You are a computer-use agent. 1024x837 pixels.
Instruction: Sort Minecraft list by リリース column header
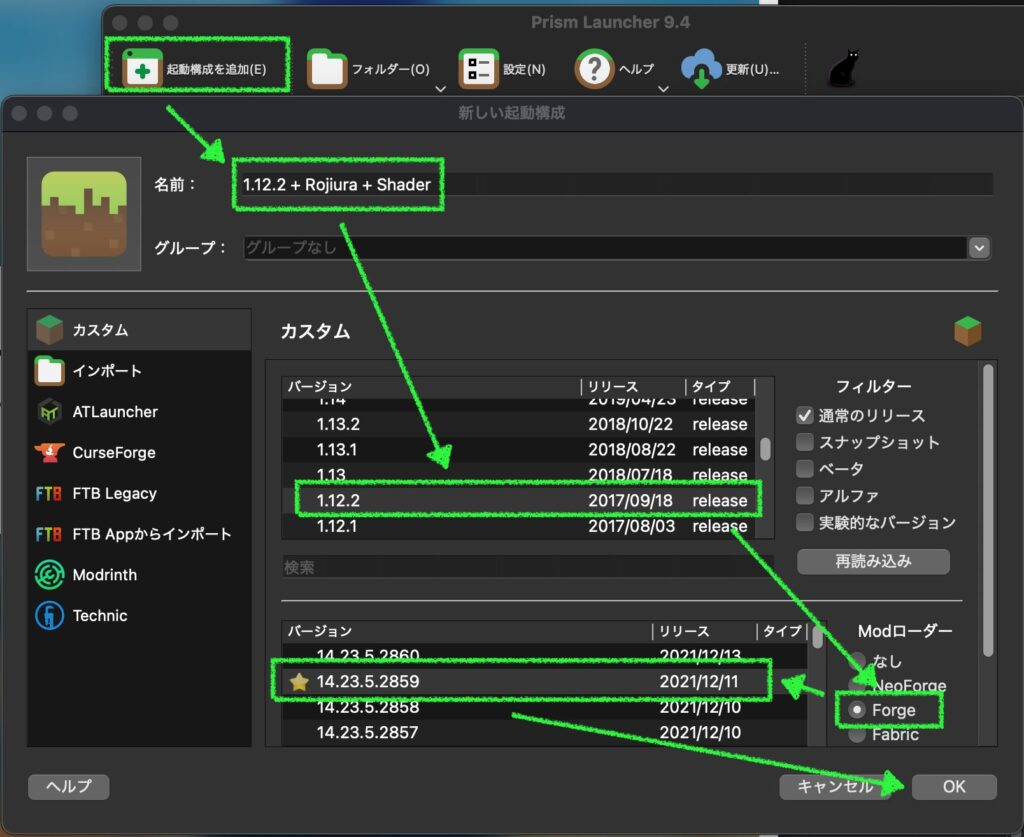pos(633,387)
